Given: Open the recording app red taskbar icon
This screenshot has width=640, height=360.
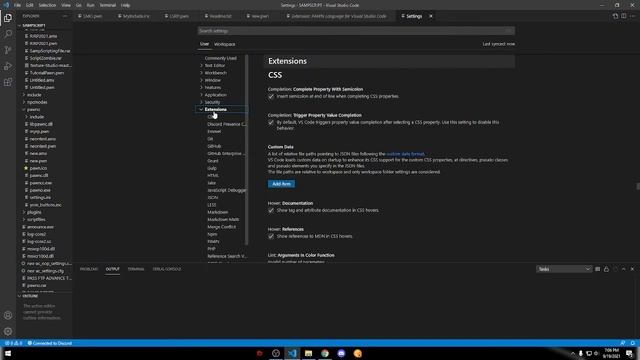Looking at the screenshot, I should [260, 353].
